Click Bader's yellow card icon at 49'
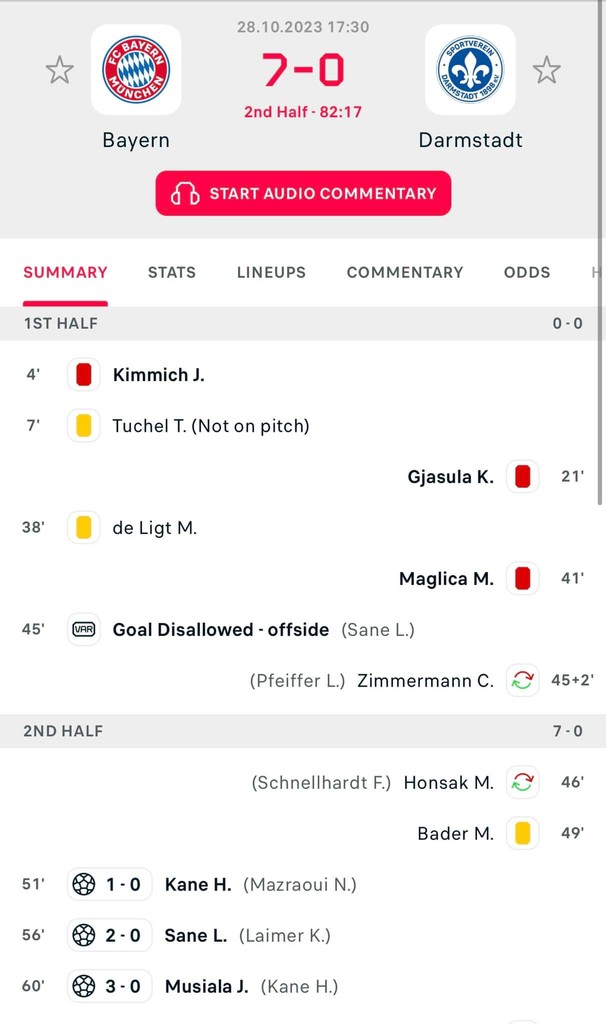This screenshot has height=1024, width=606. coord(522,833)
